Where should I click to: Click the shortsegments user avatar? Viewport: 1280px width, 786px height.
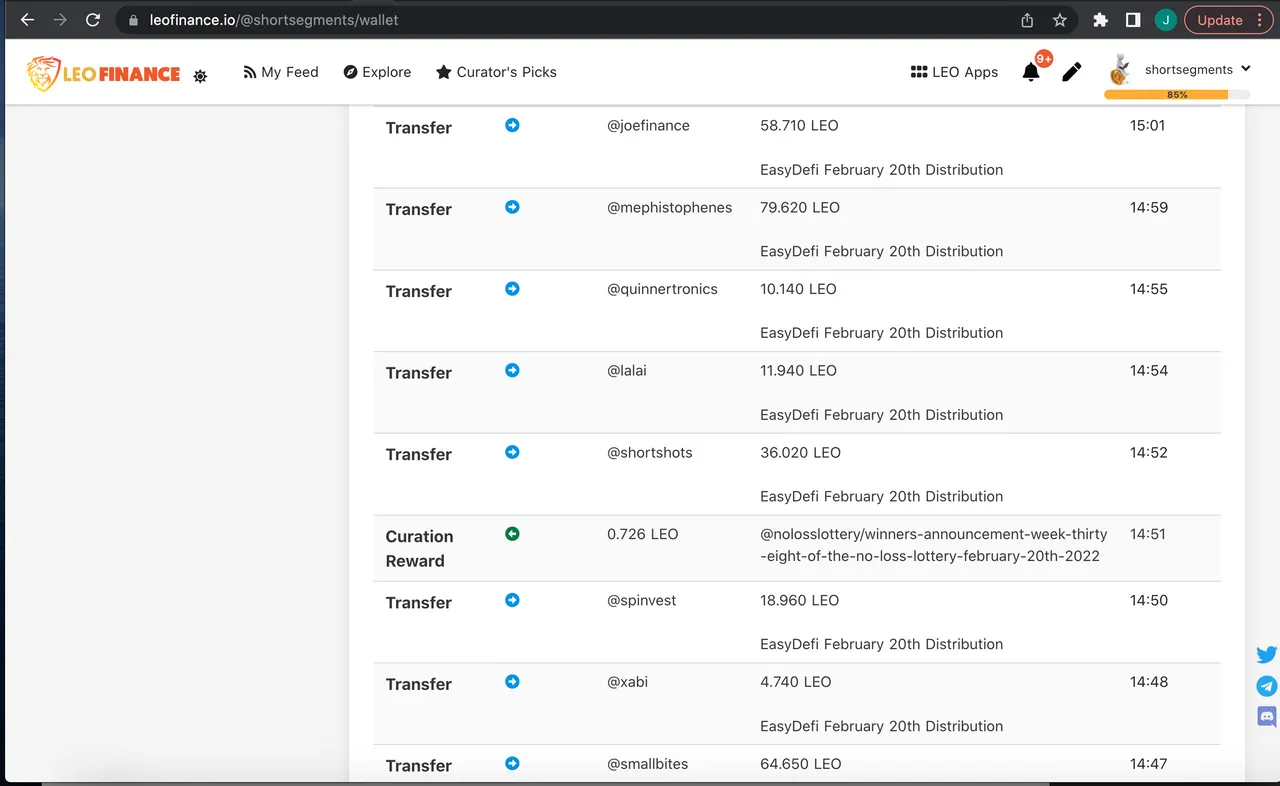(1120, 69)
